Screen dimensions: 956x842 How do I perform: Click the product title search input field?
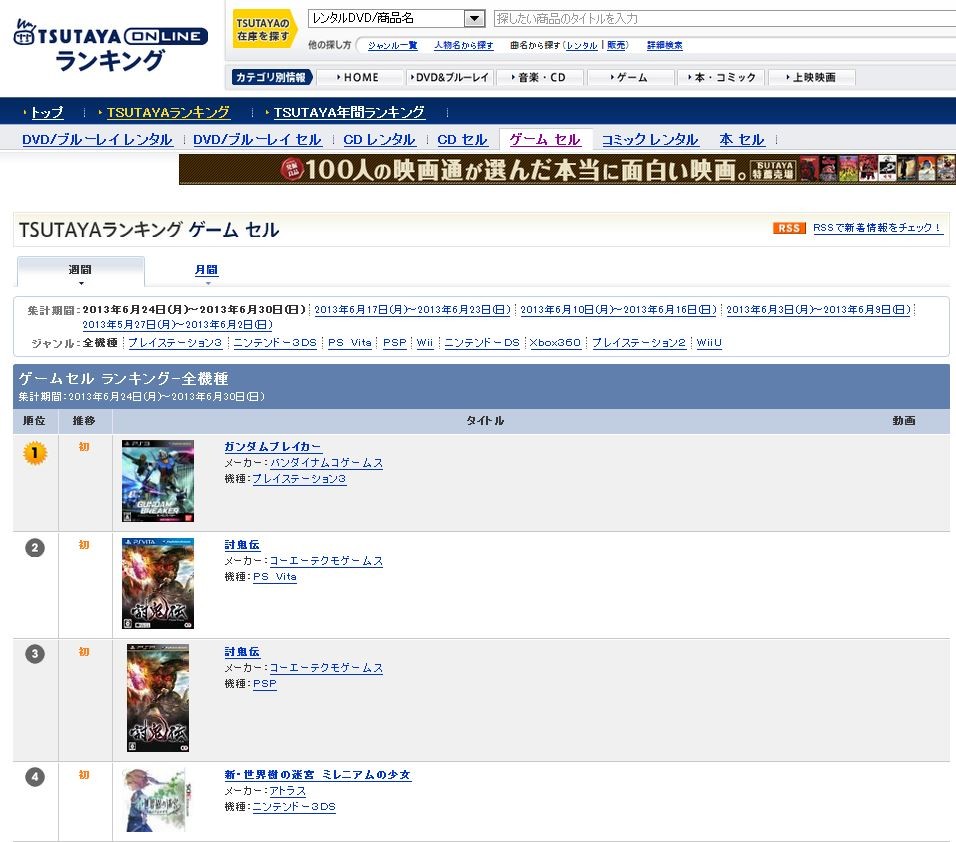point(724,18)
